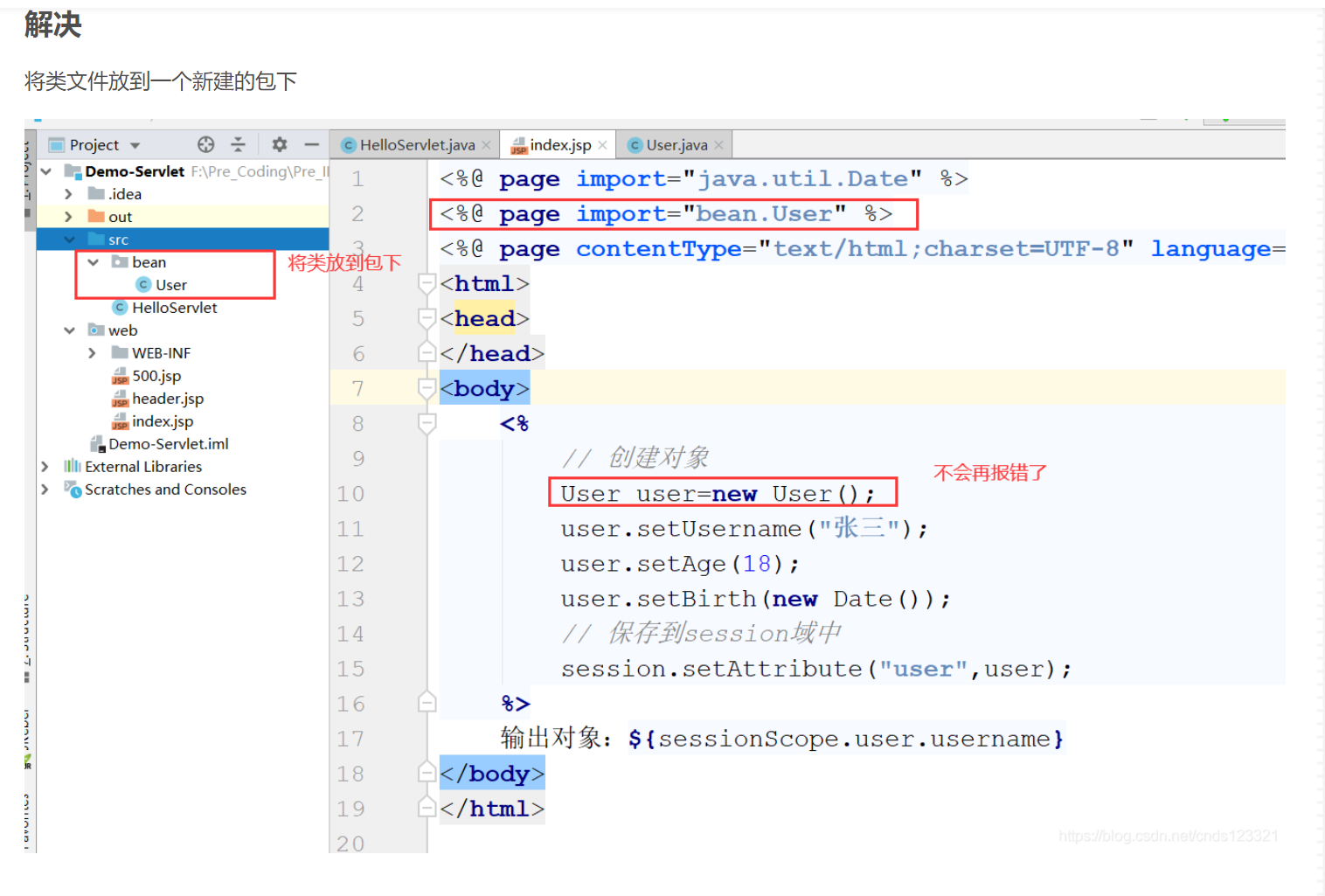The width and height of the screenshot is (1325, 896).
Task: Click the "// 保存到session域中" comment
Action: pos(702,633)
